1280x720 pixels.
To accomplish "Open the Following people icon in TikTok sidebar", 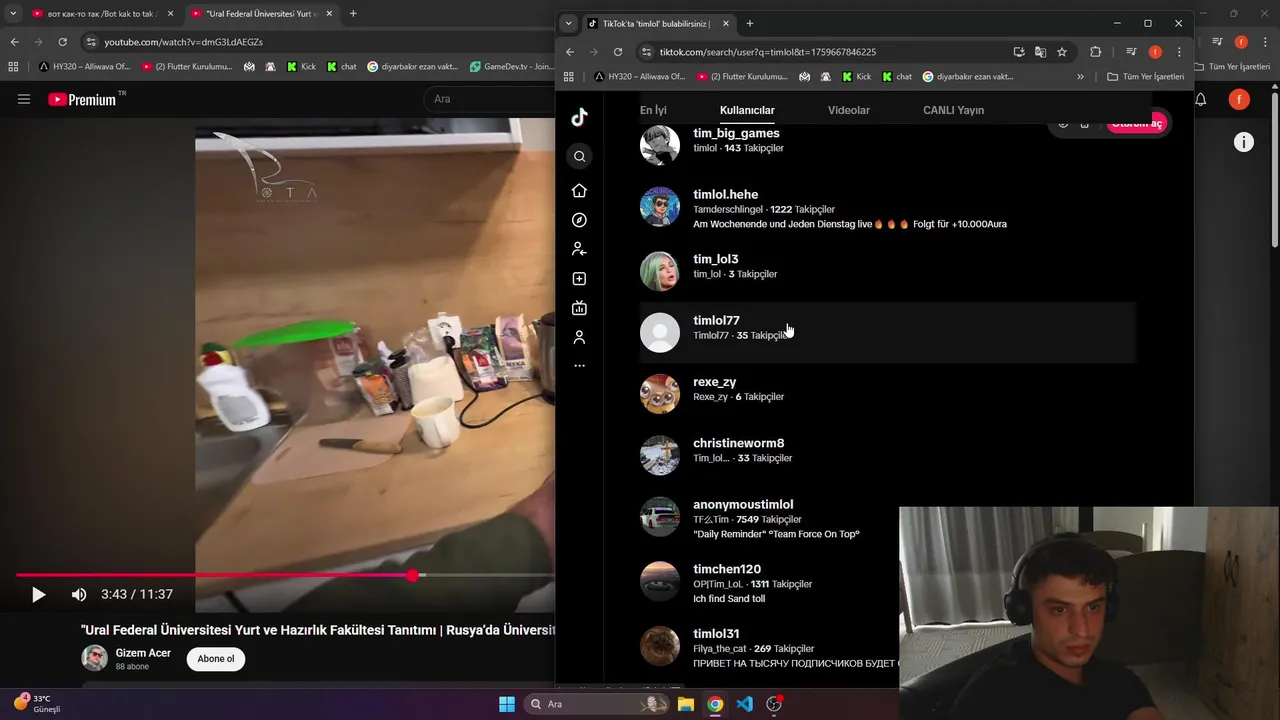I will coord(579,249).
